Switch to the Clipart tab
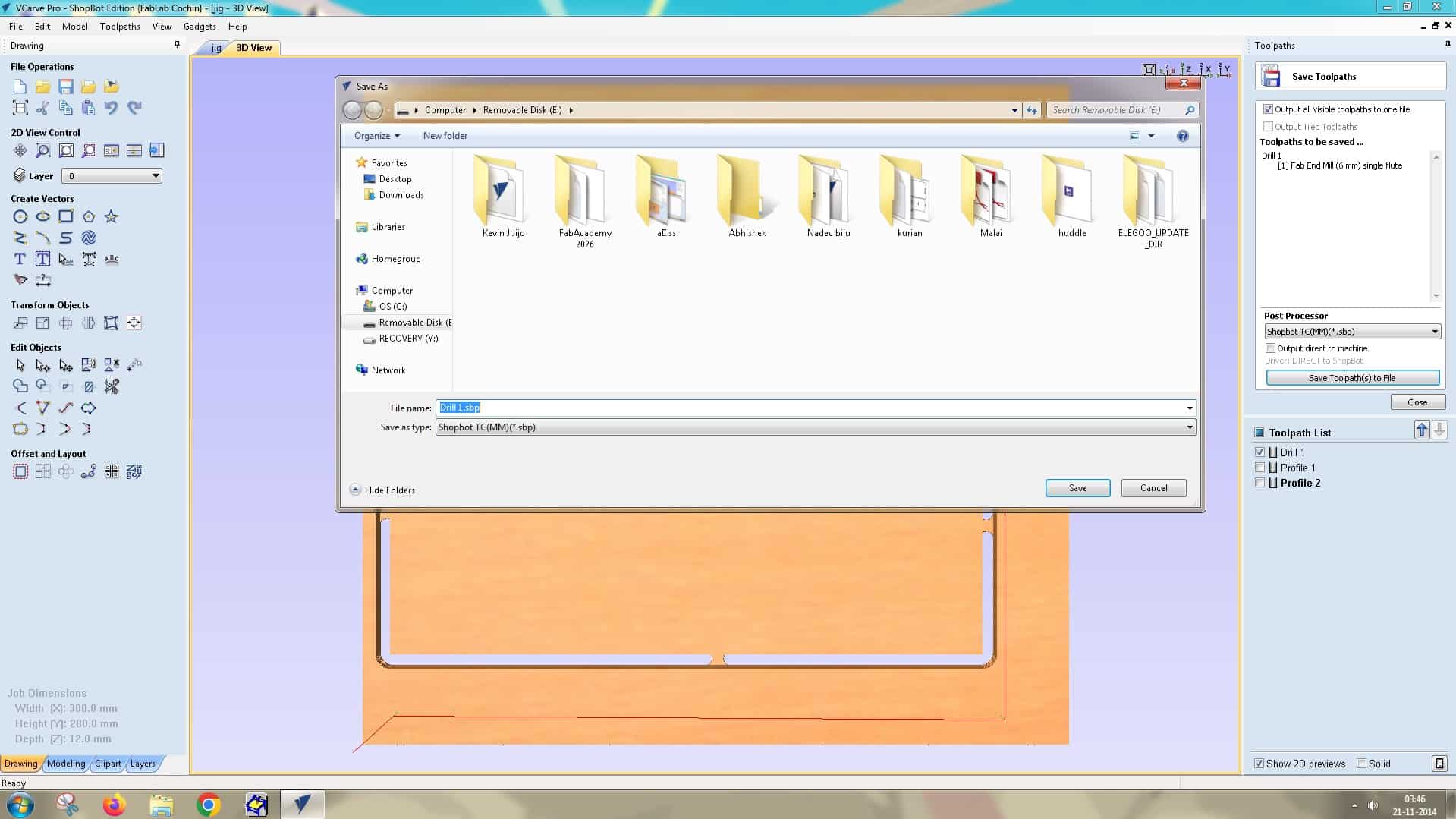Image resolution: width=1456 pixels, height=819 pixels. [108, 764]
